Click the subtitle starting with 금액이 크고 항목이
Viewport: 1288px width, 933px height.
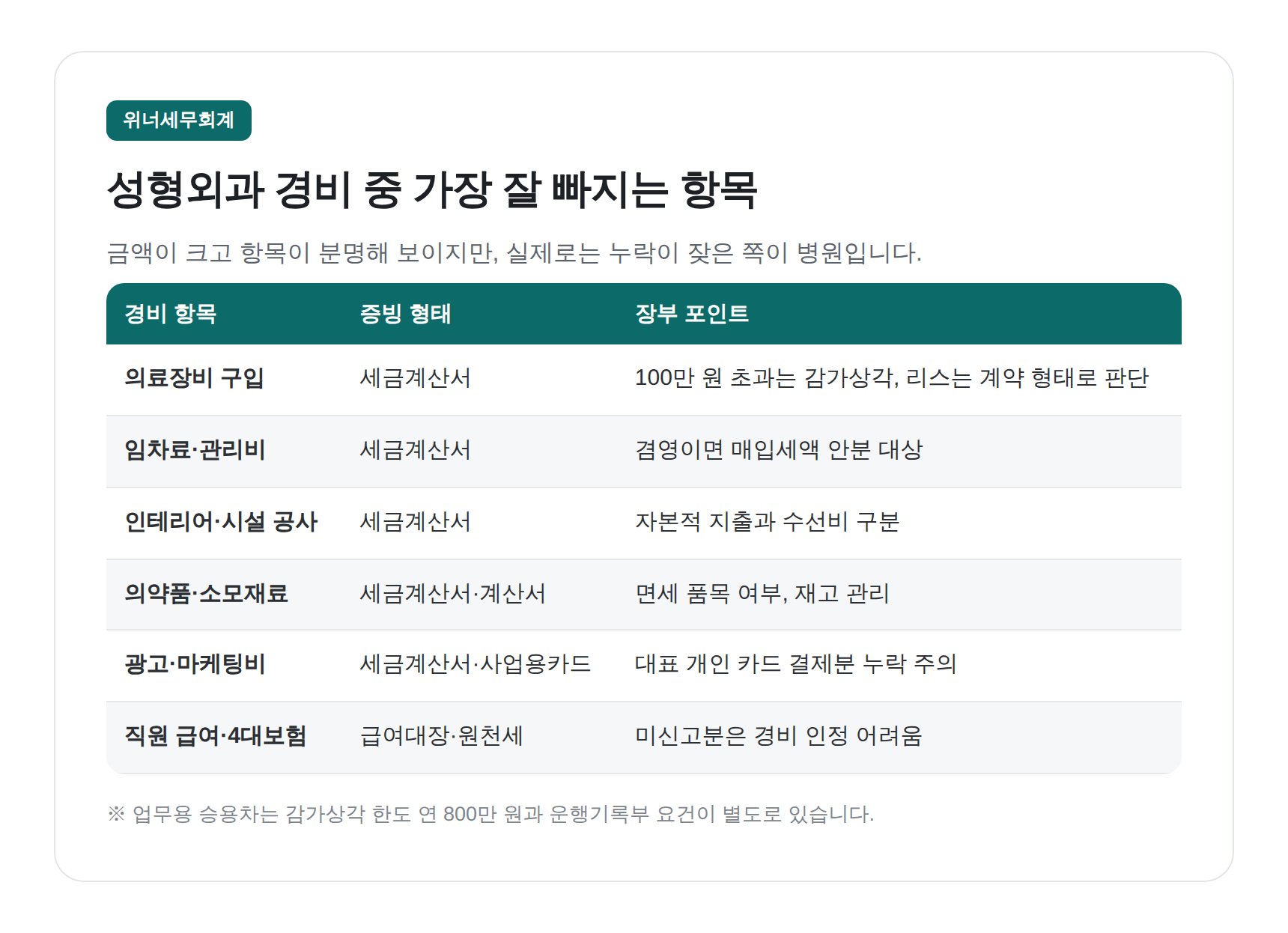tap(514, 253)
